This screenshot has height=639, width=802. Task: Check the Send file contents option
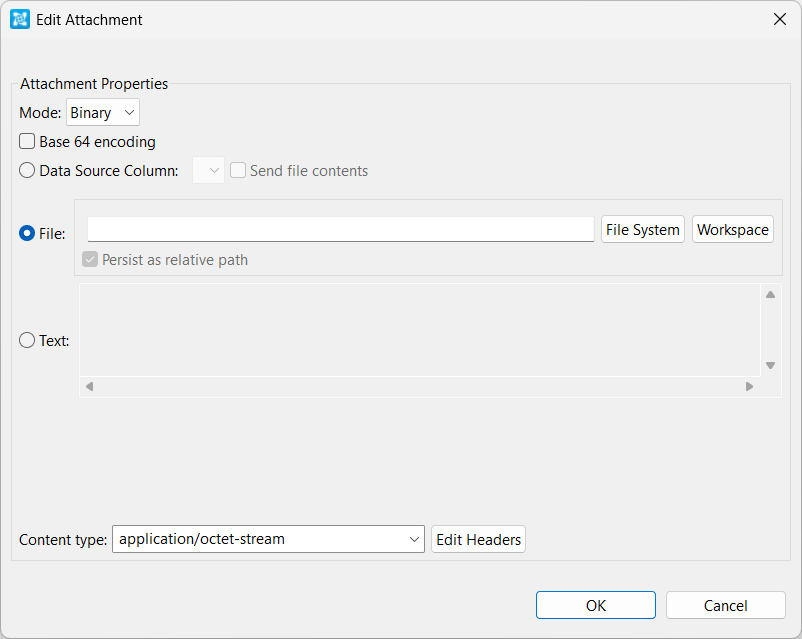238,170
